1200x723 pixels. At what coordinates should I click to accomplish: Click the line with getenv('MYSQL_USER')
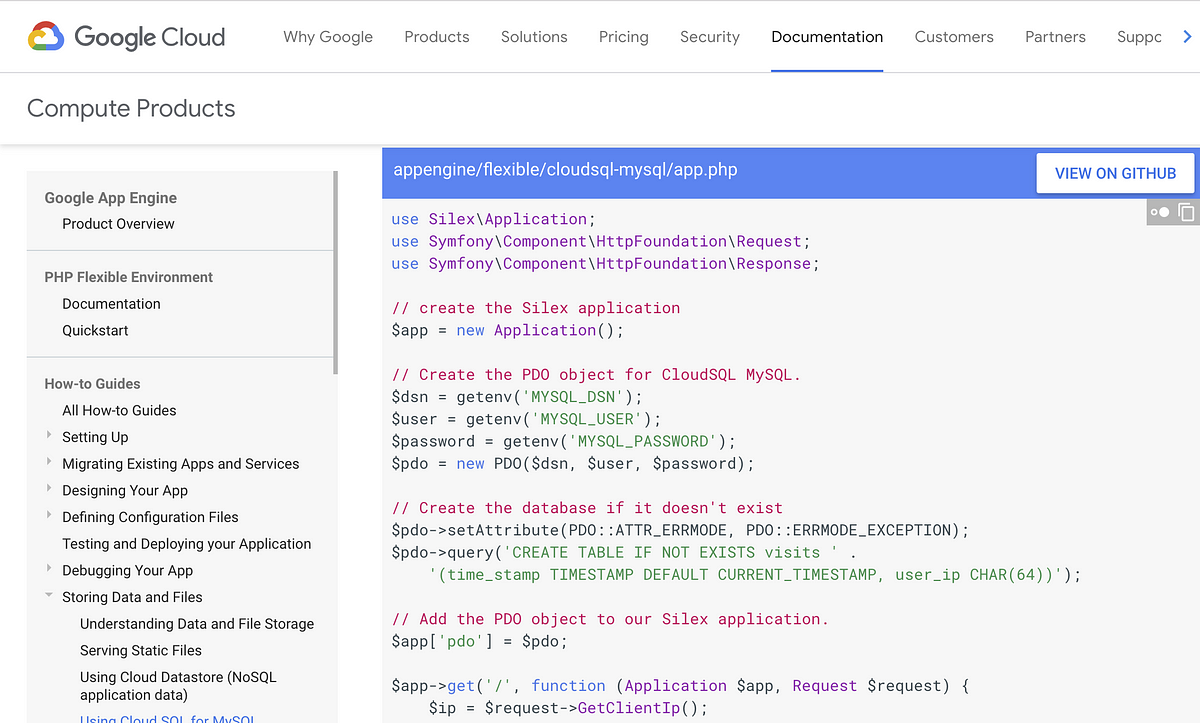526,419
